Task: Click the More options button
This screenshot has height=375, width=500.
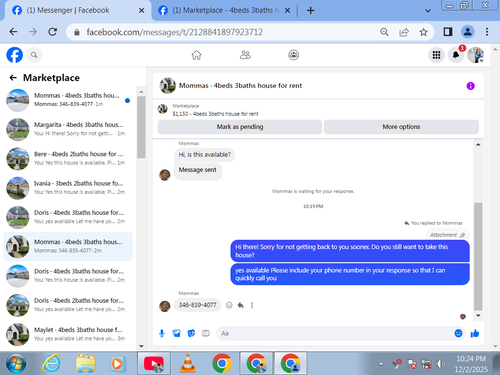Action: (x=401, y=127)
